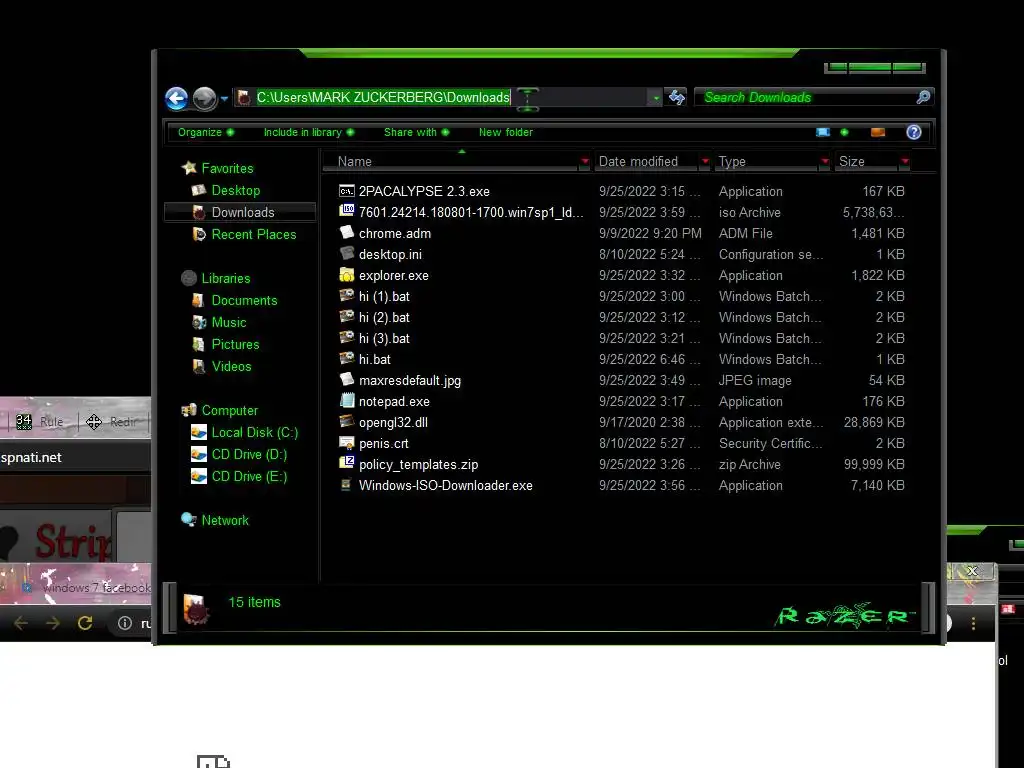Click Rule button in background window
Image resolution: width=1024 pixels, height=768 pixels.
click(x=40, y=422)
